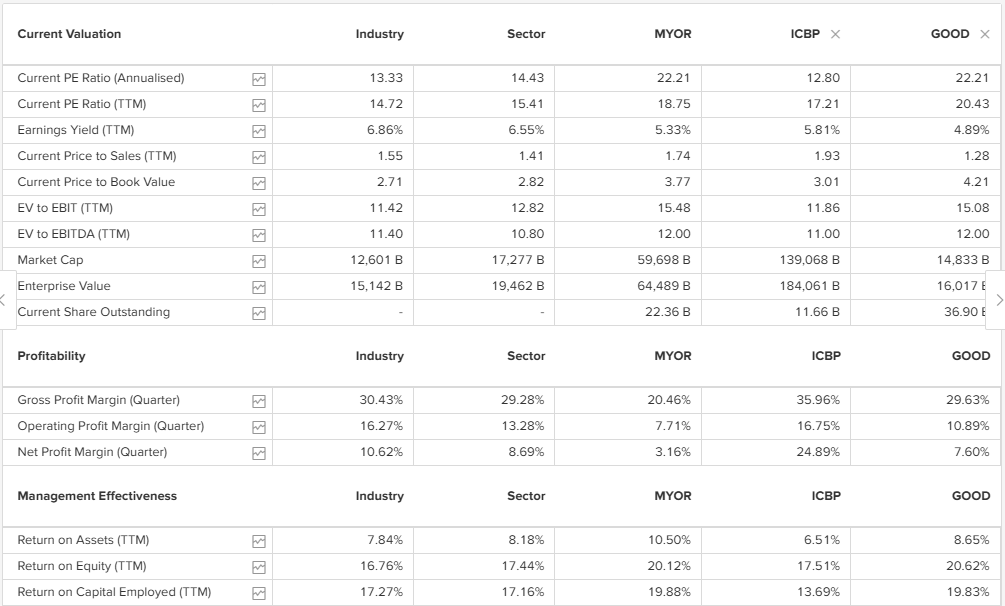Click chart icon for EV to EBITDA (TTM)
This screenshot has width=1005, height=606.
(x=259, y=234)
